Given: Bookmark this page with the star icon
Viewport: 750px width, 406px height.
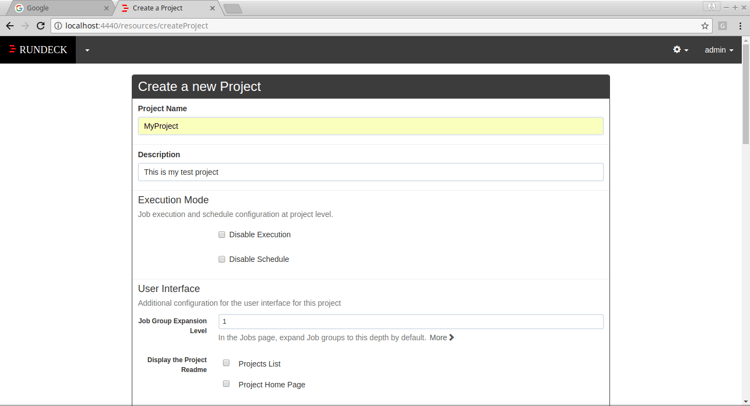Looking at the screenshot, I should pos(705,26).
